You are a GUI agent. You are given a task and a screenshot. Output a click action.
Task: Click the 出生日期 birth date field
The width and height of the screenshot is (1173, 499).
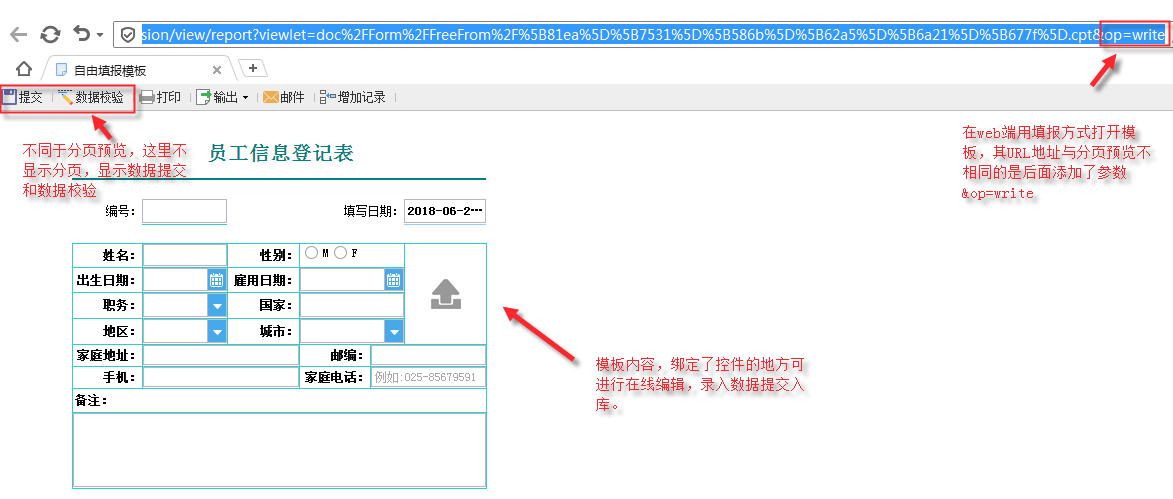click(x=176, y=281)
